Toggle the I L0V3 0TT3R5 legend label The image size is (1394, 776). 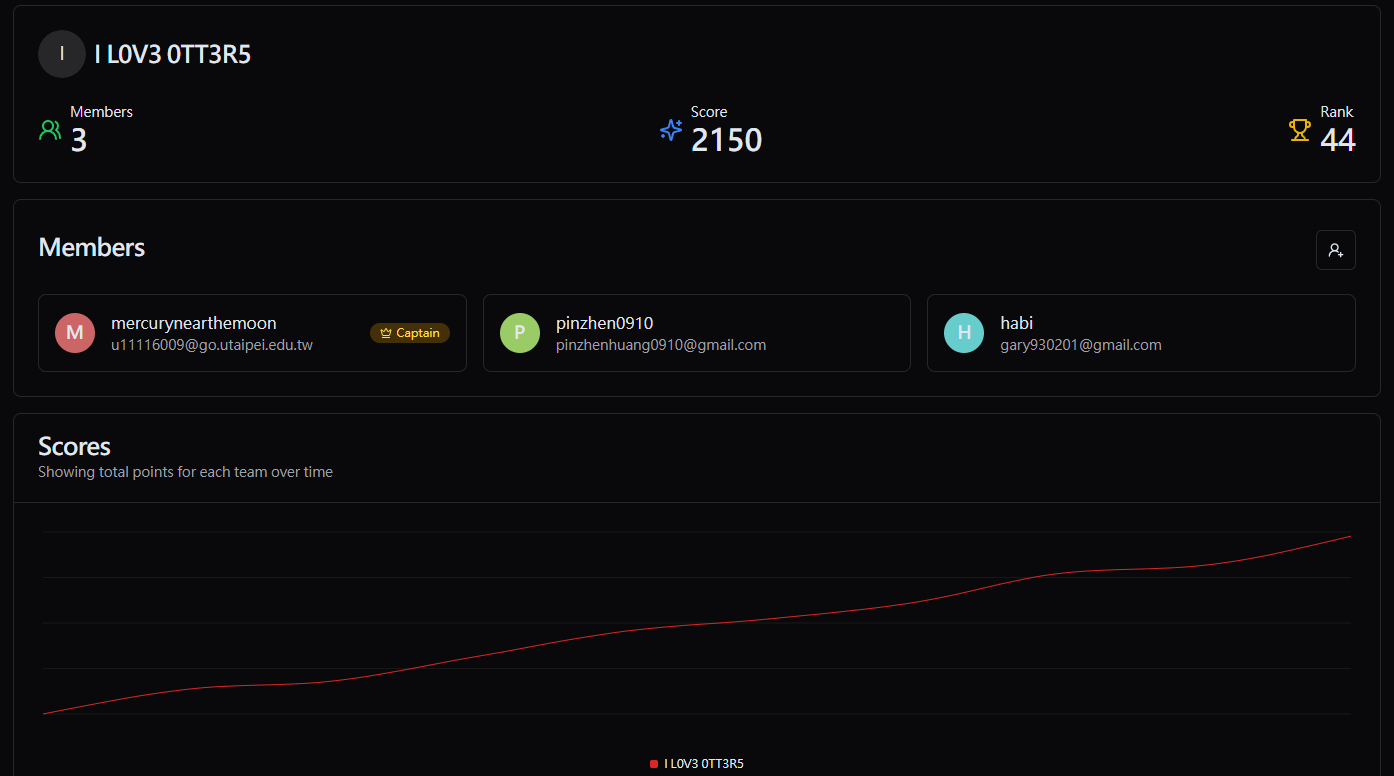click(704, 764)
